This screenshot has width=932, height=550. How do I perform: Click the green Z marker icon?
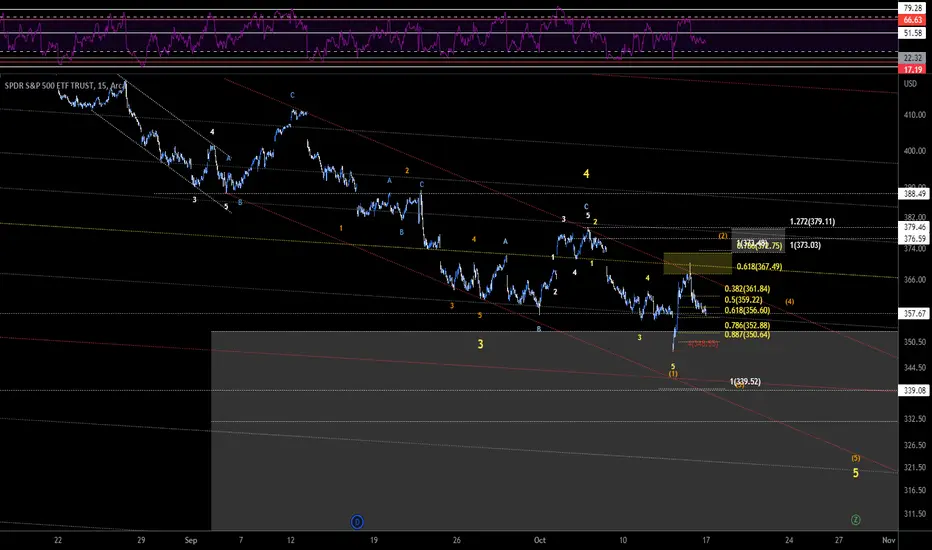point(855,520)
